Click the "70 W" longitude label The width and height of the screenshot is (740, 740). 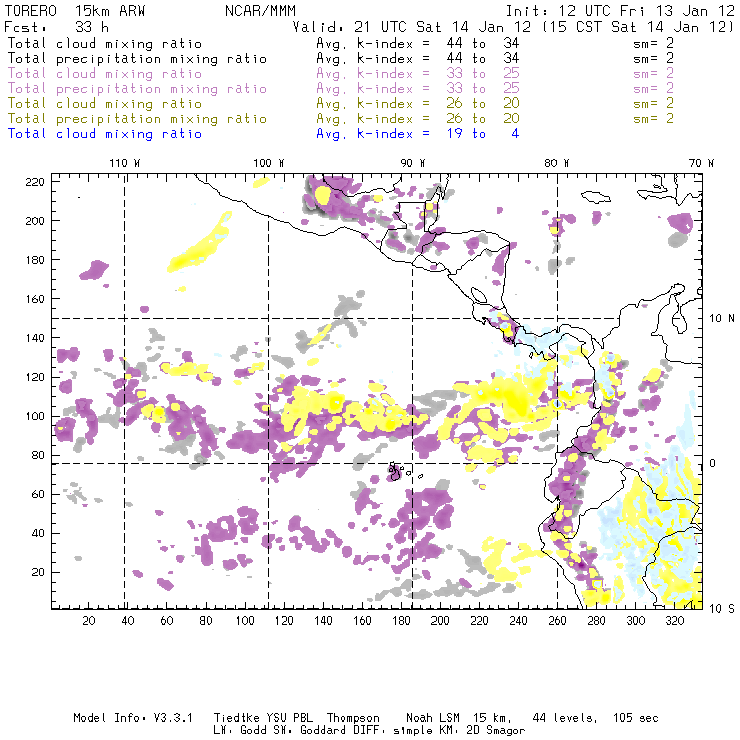point(701,163)
